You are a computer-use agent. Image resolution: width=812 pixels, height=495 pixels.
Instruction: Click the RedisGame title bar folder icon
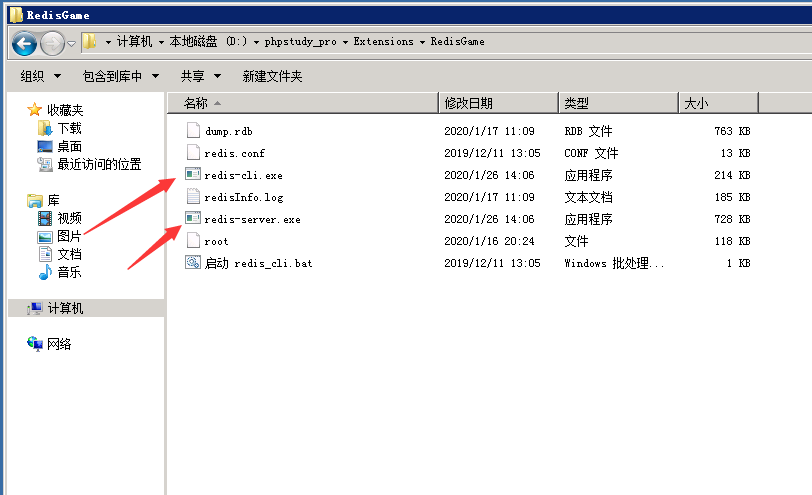coord(16,14)
